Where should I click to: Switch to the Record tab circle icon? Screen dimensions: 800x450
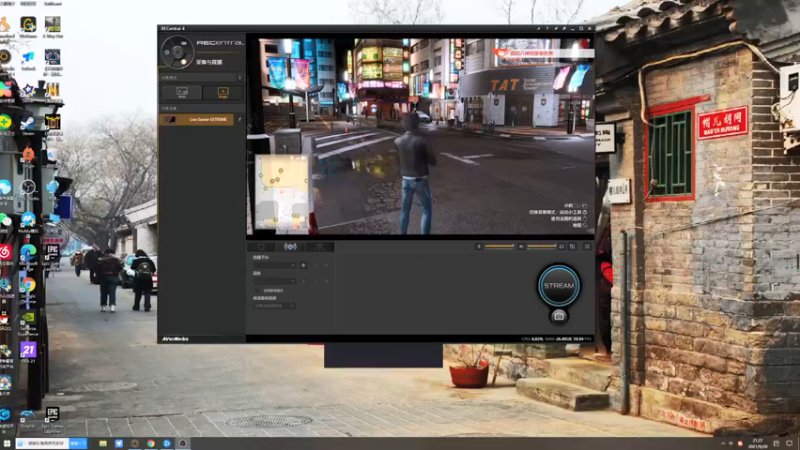click(261, 247)
